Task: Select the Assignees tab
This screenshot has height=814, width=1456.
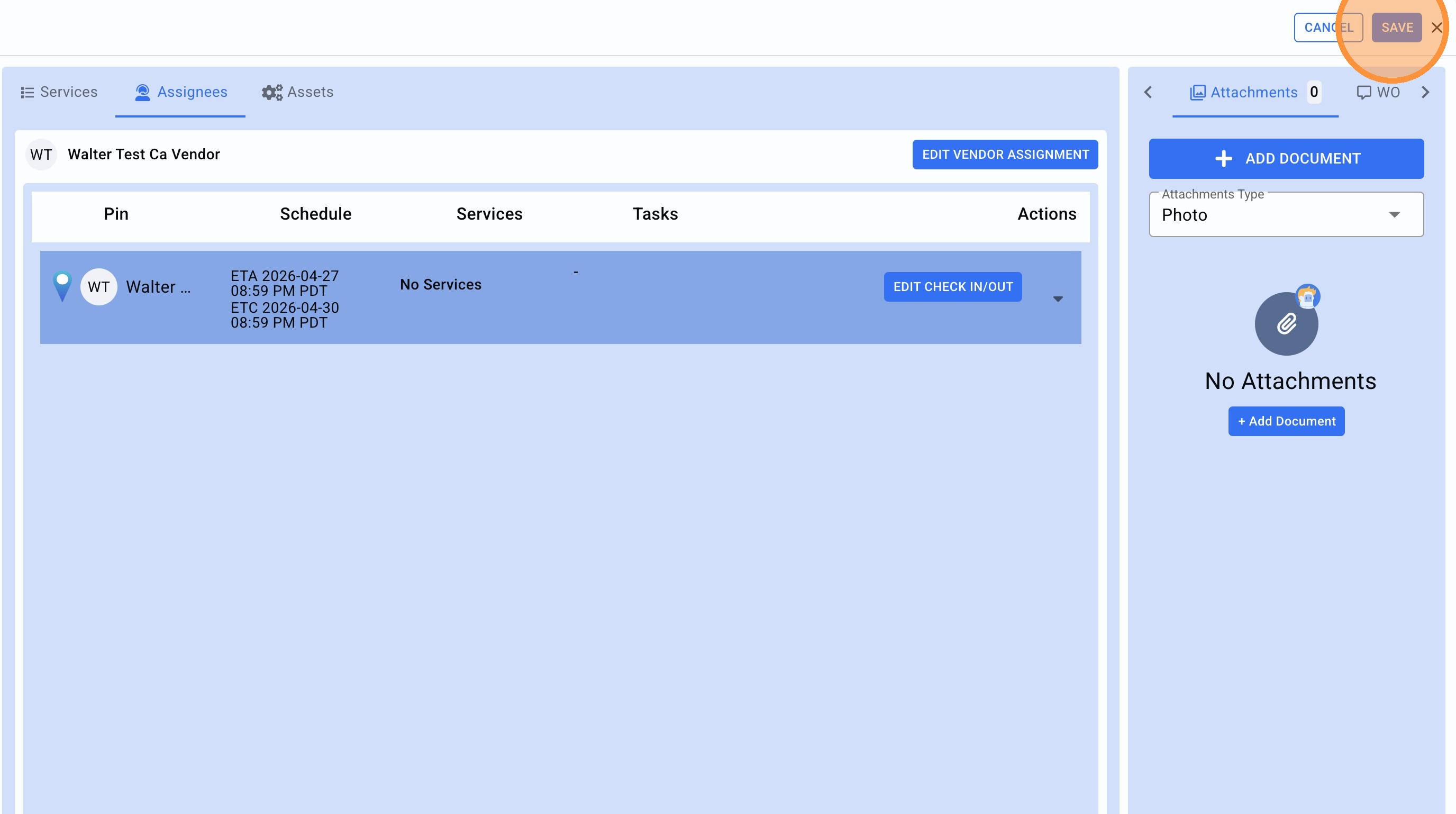Action: [x=181, y=92]
